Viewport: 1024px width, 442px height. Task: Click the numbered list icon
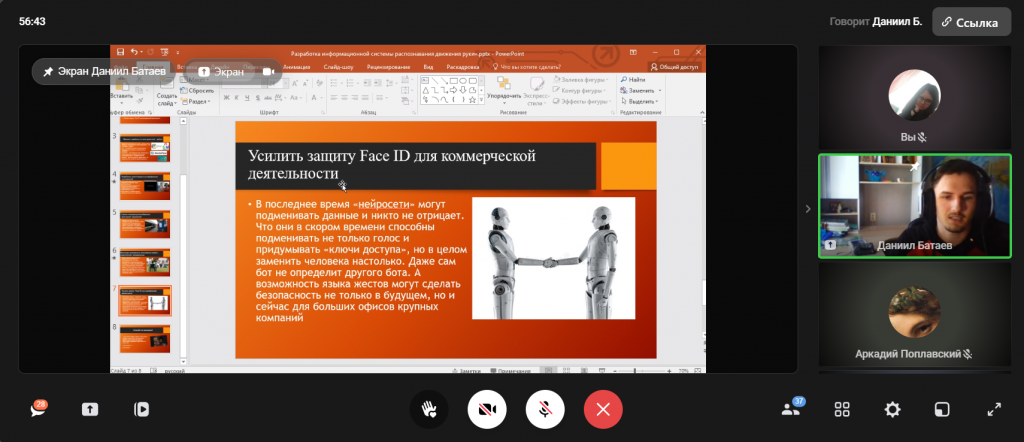pos(350,82)
